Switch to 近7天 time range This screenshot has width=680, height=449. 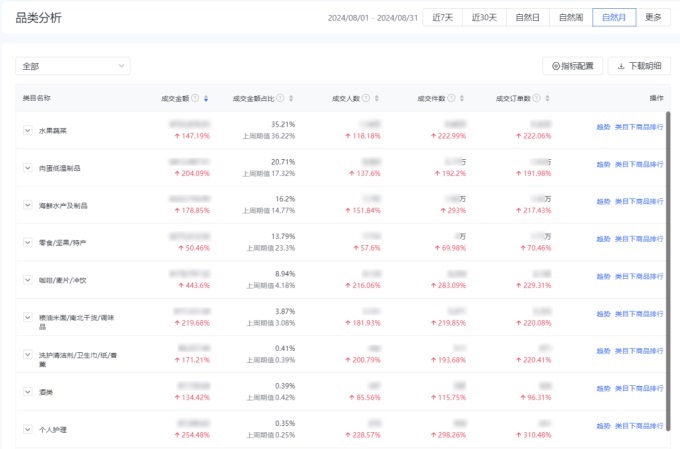pyautogui.click(x=444, y=17)
